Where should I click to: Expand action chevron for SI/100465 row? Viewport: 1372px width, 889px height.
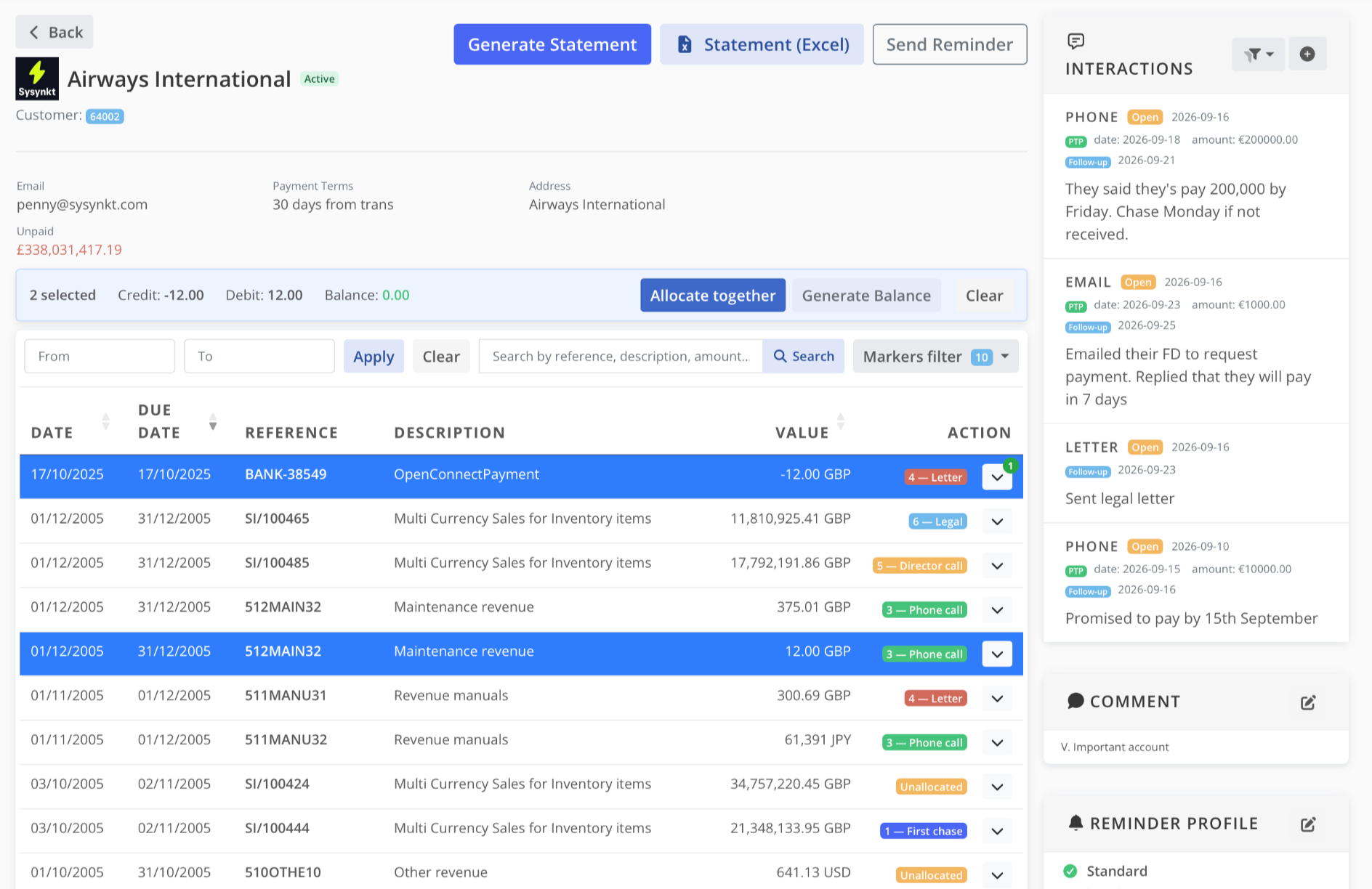pos(997,521)
